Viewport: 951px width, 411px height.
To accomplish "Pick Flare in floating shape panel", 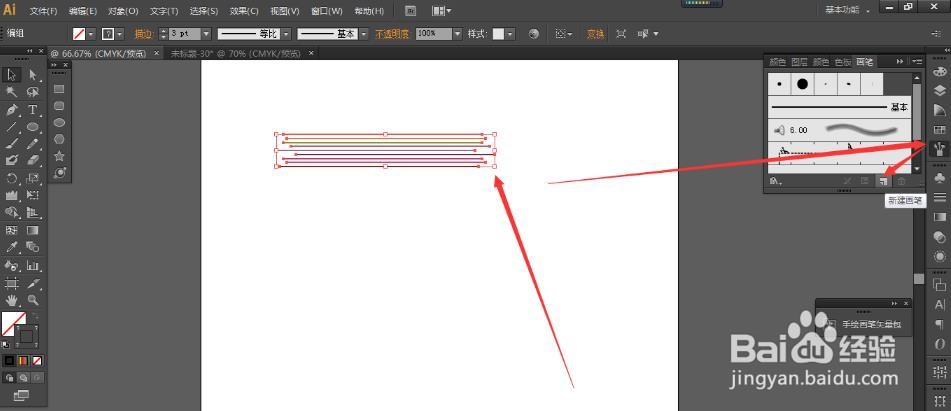I will [59, 173].
